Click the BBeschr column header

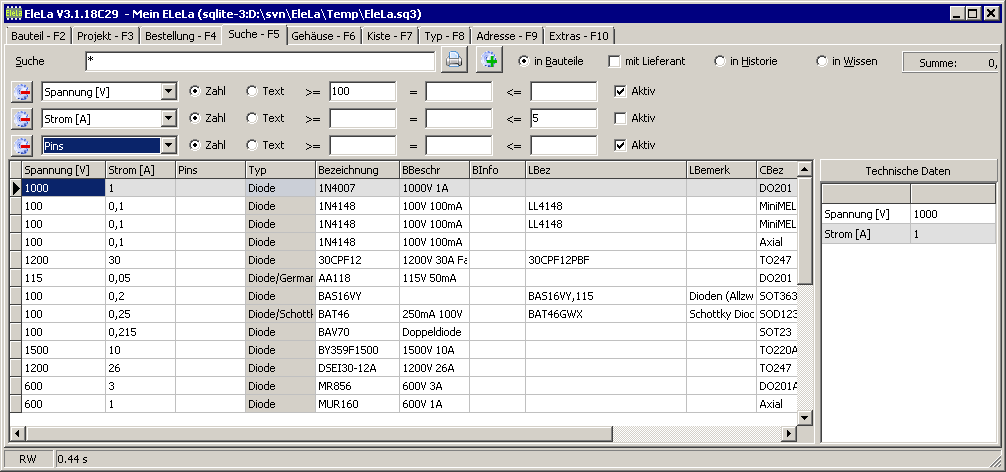pos(434,170)
